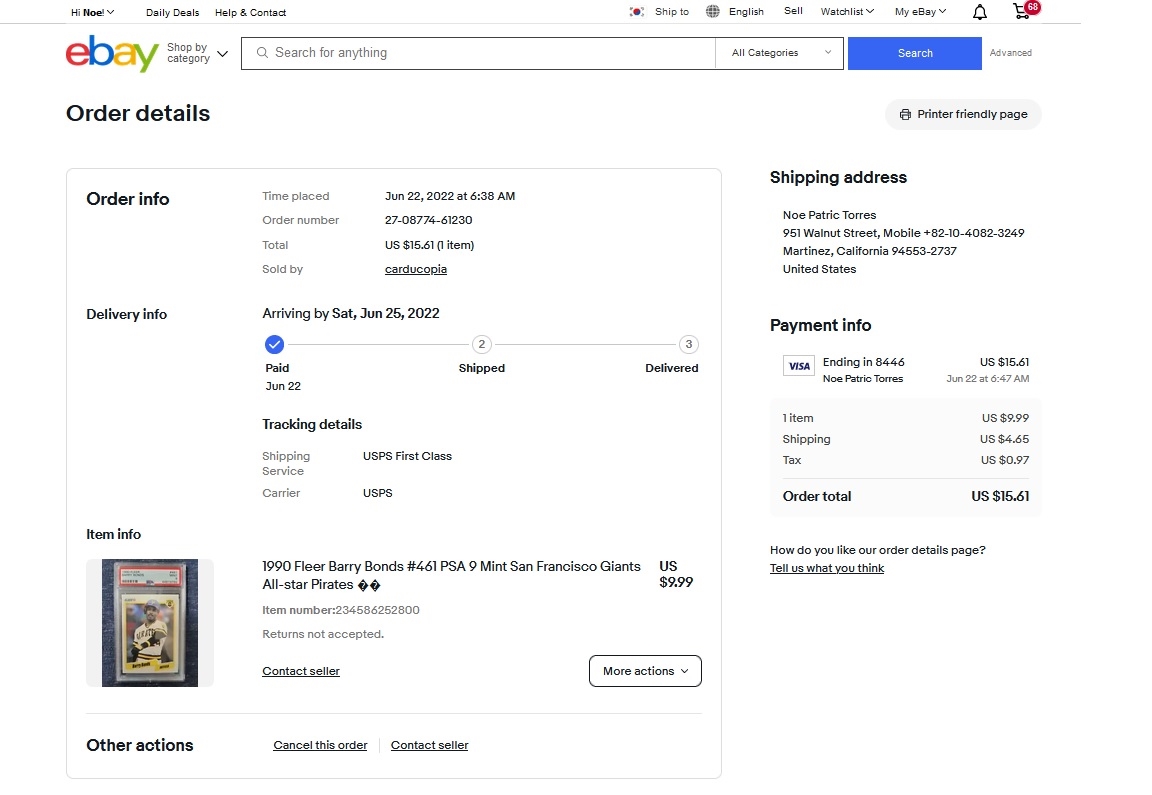The width and height of the screenshot is (1152, 795).
Task: Click Cancel this order
Action: (x=320, y=745)
